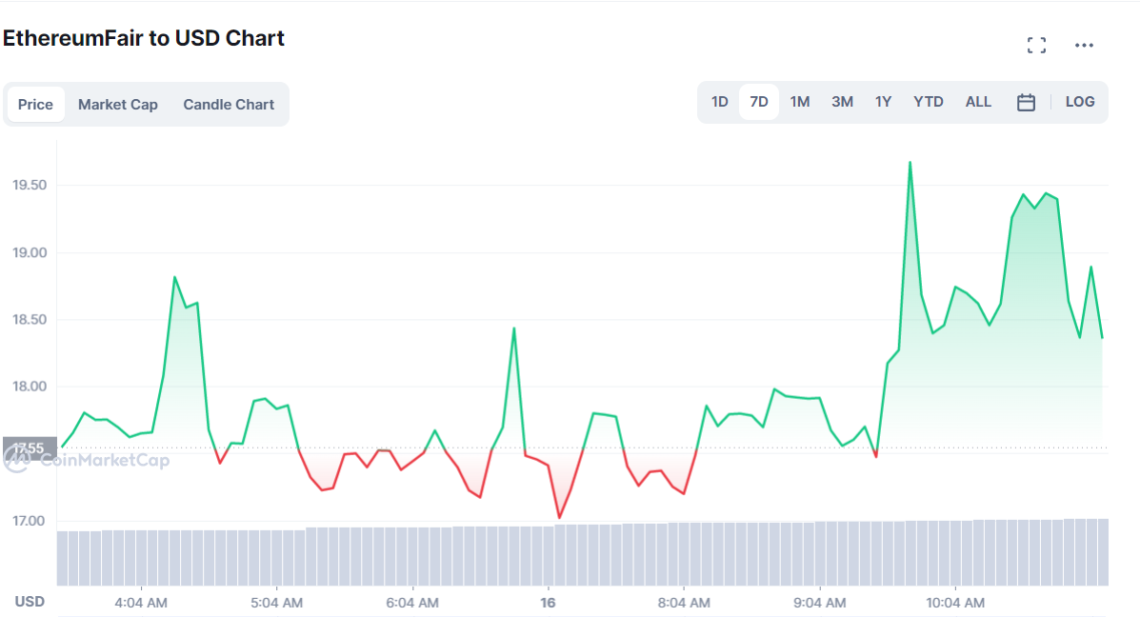This screenshot has width=1140, height=617.
Task: Switch to the Market Cap tab
Action: click(118, 104)
